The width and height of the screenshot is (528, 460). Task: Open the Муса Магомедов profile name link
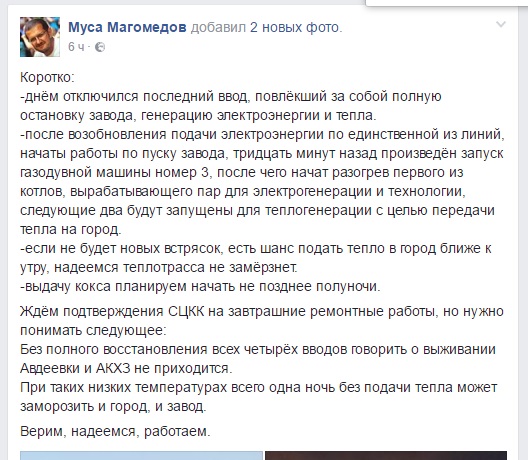127,27
